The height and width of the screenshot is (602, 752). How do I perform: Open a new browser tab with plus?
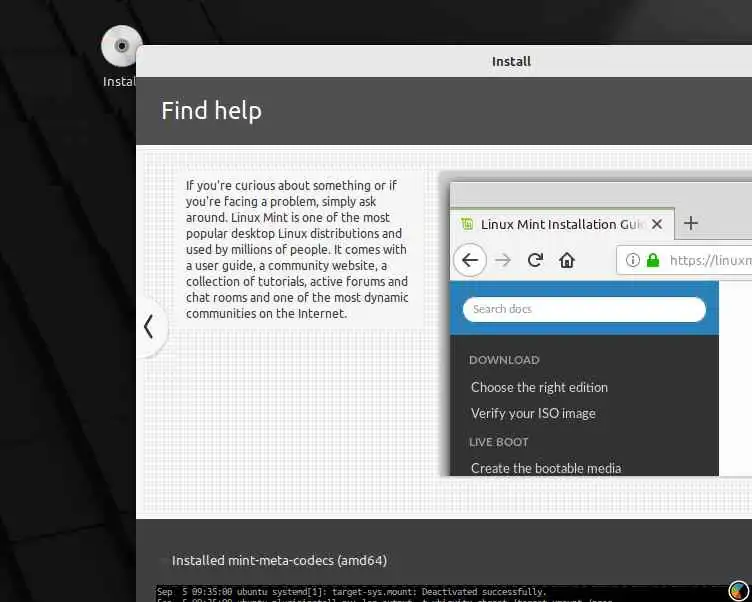click(x=691, y=223)
